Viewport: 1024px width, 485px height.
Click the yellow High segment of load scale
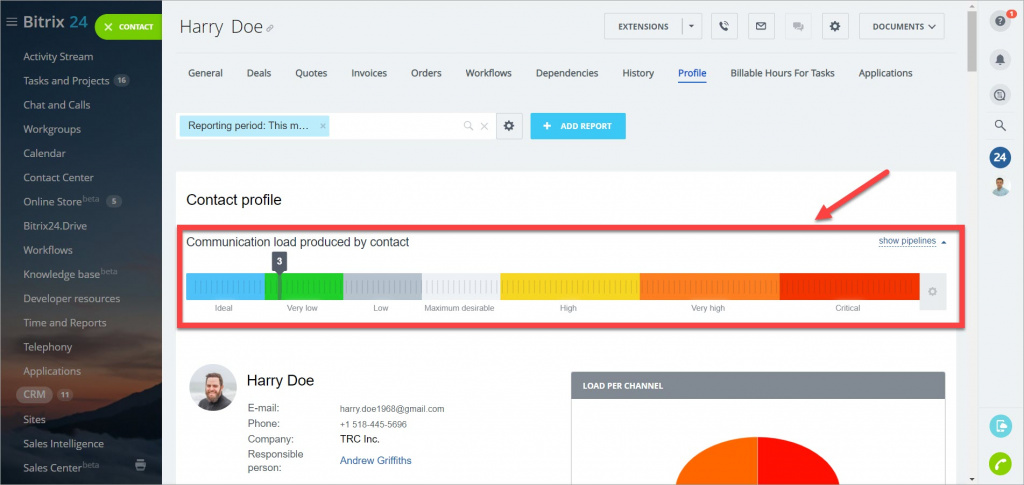click(x=569, y=287)
